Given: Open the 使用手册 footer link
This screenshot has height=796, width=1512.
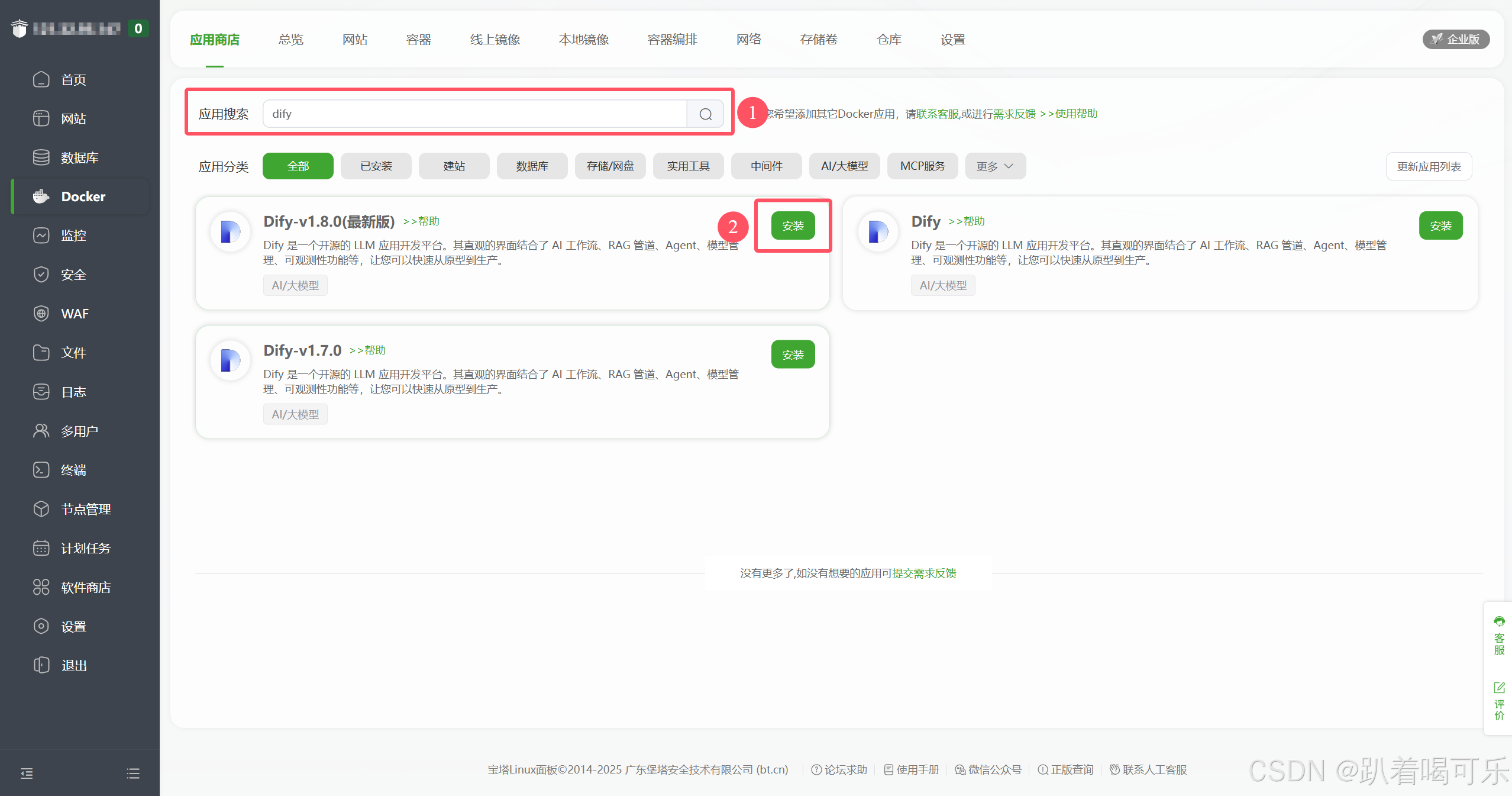Looking at the screenshot, I should pos(912,769).
